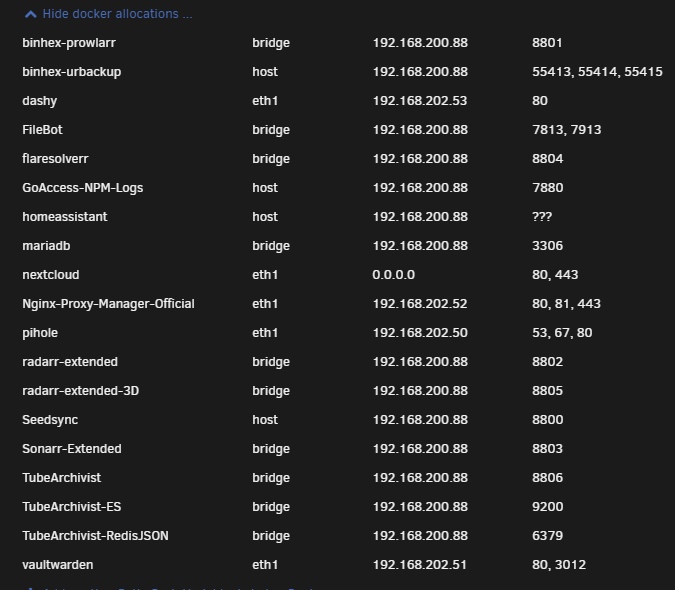Select flaresolverr in the allocations list

55,159
